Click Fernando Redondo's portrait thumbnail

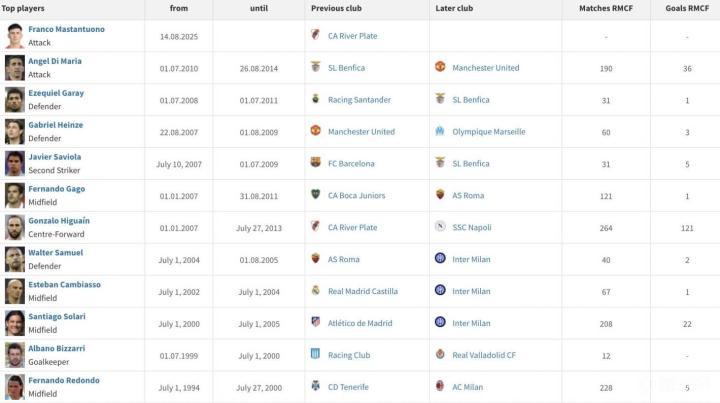pos(14,387)
